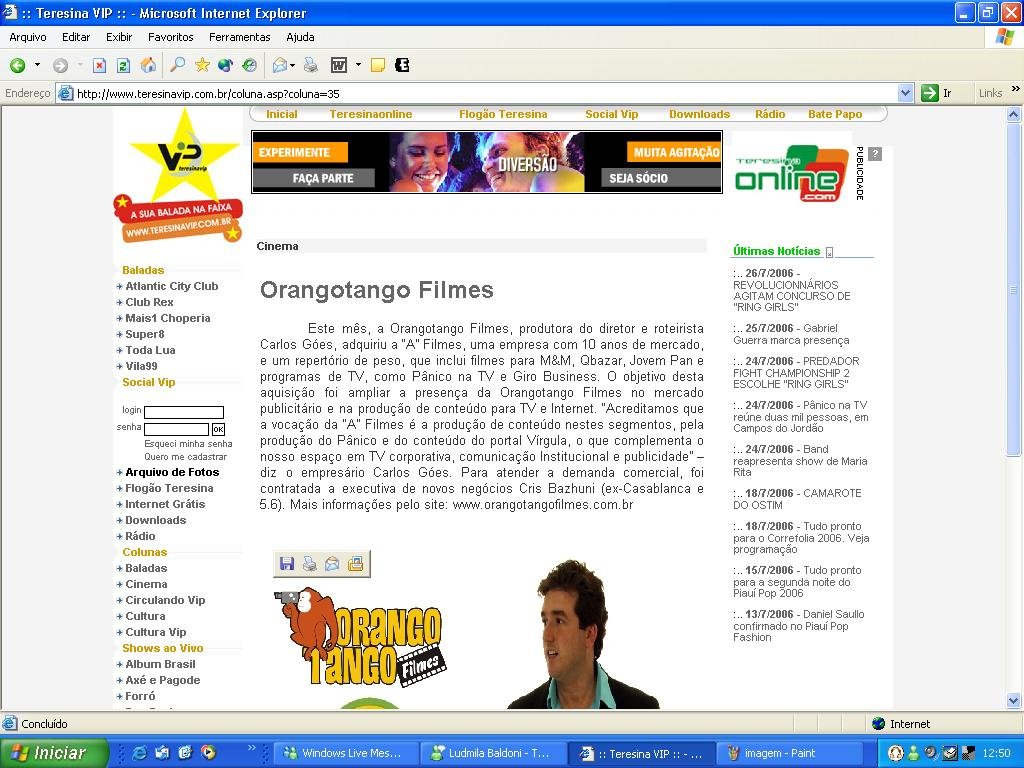Click the scrollbar down arrow
The image size is (1024, 768).
click(1014, 701)
